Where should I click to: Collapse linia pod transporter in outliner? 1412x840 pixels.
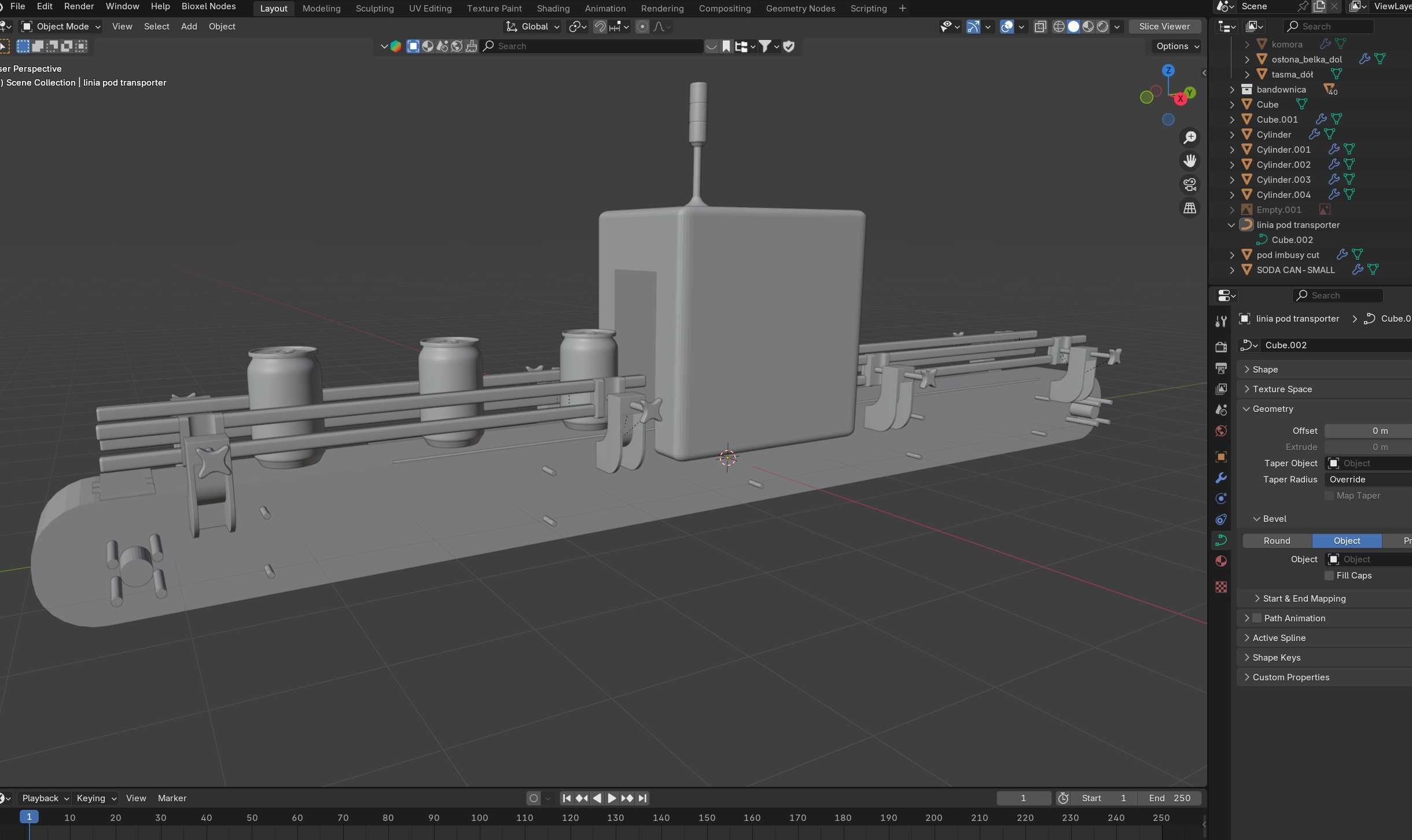(x=1231, y=225)
